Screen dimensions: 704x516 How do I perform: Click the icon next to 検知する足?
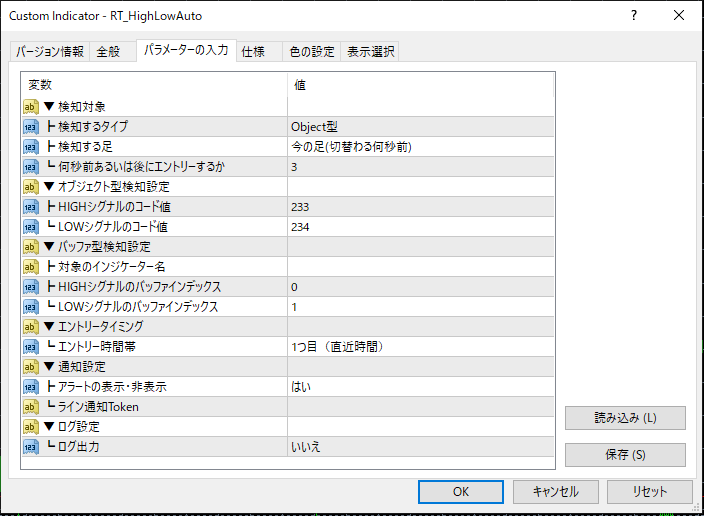point(31,146)
